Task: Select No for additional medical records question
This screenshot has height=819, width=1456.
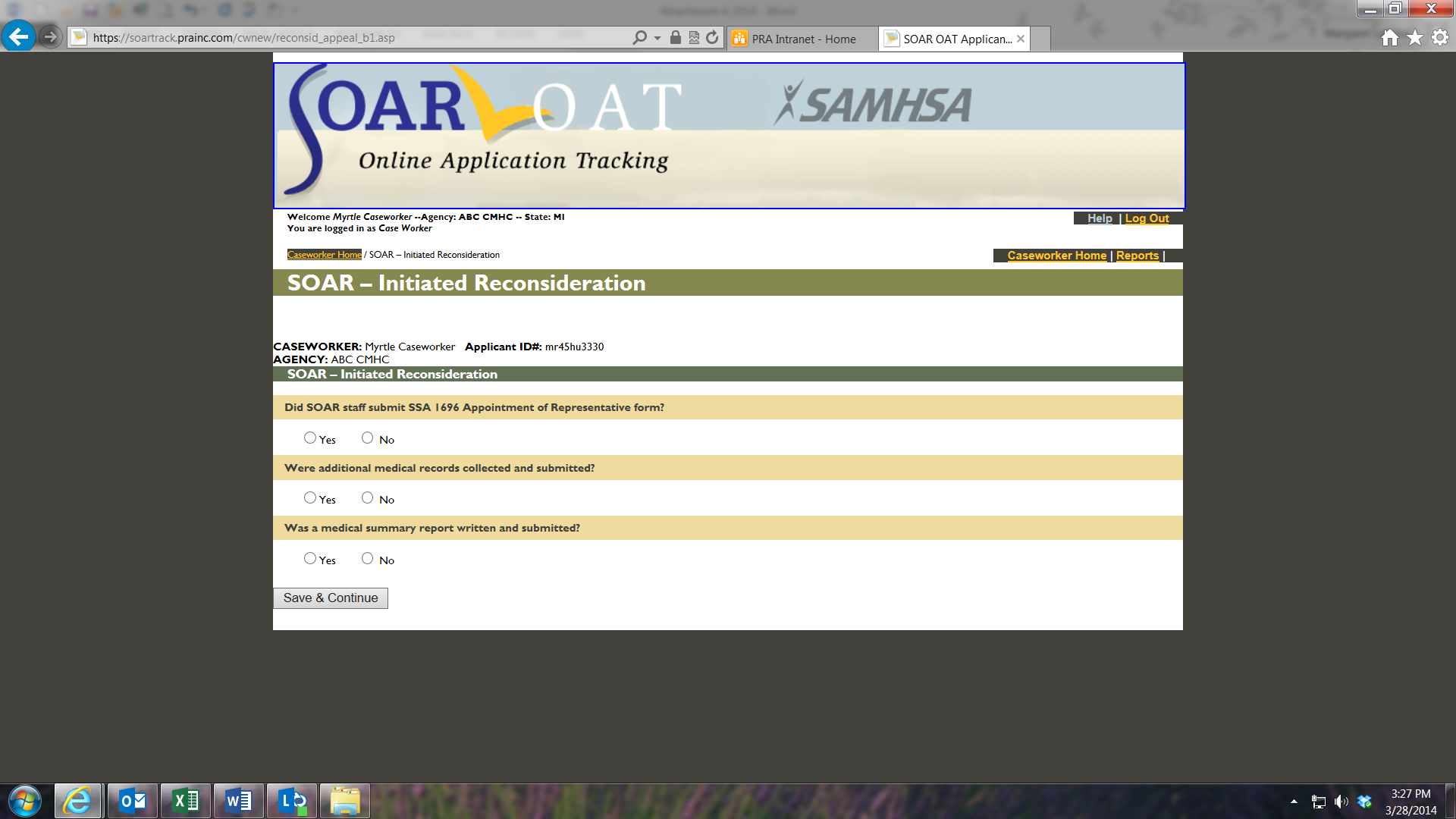Action: point(368,497)
